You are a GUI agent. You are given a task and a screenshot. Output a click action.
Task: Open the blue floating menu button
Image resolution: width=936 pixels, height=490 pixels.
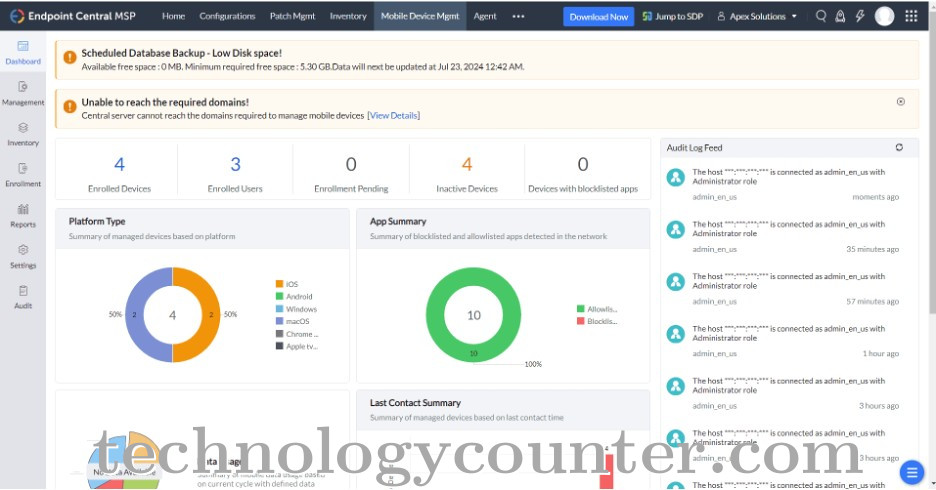click(911, 473)
